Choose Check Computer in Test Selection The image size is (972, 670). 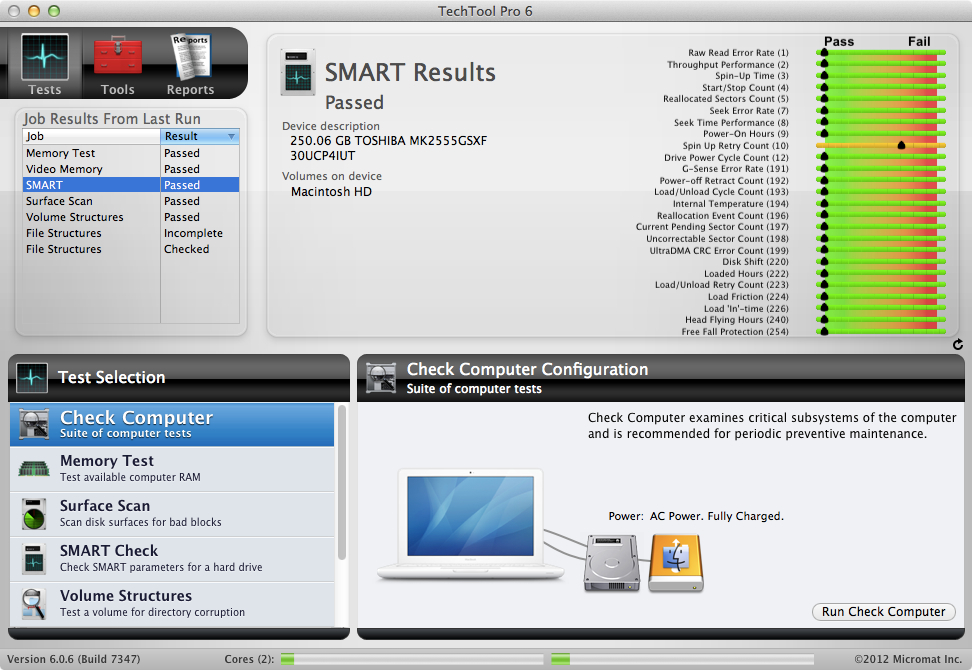[172, 425]
